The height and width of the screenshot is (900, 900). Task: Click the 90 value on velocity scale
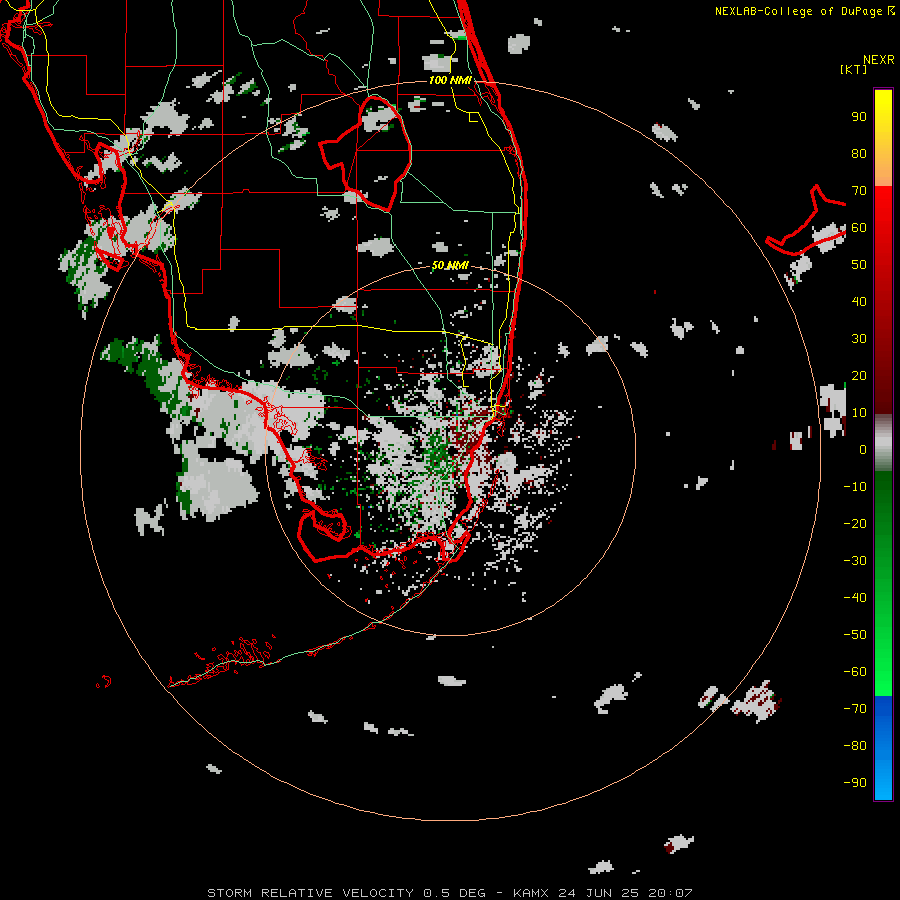(859, 117)
